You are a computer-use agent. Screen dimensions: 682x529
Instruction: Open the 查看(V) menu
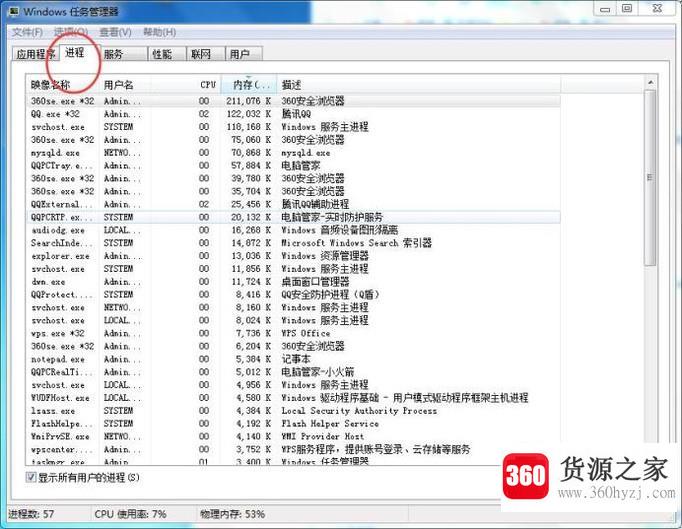click(x=115, y=32)
